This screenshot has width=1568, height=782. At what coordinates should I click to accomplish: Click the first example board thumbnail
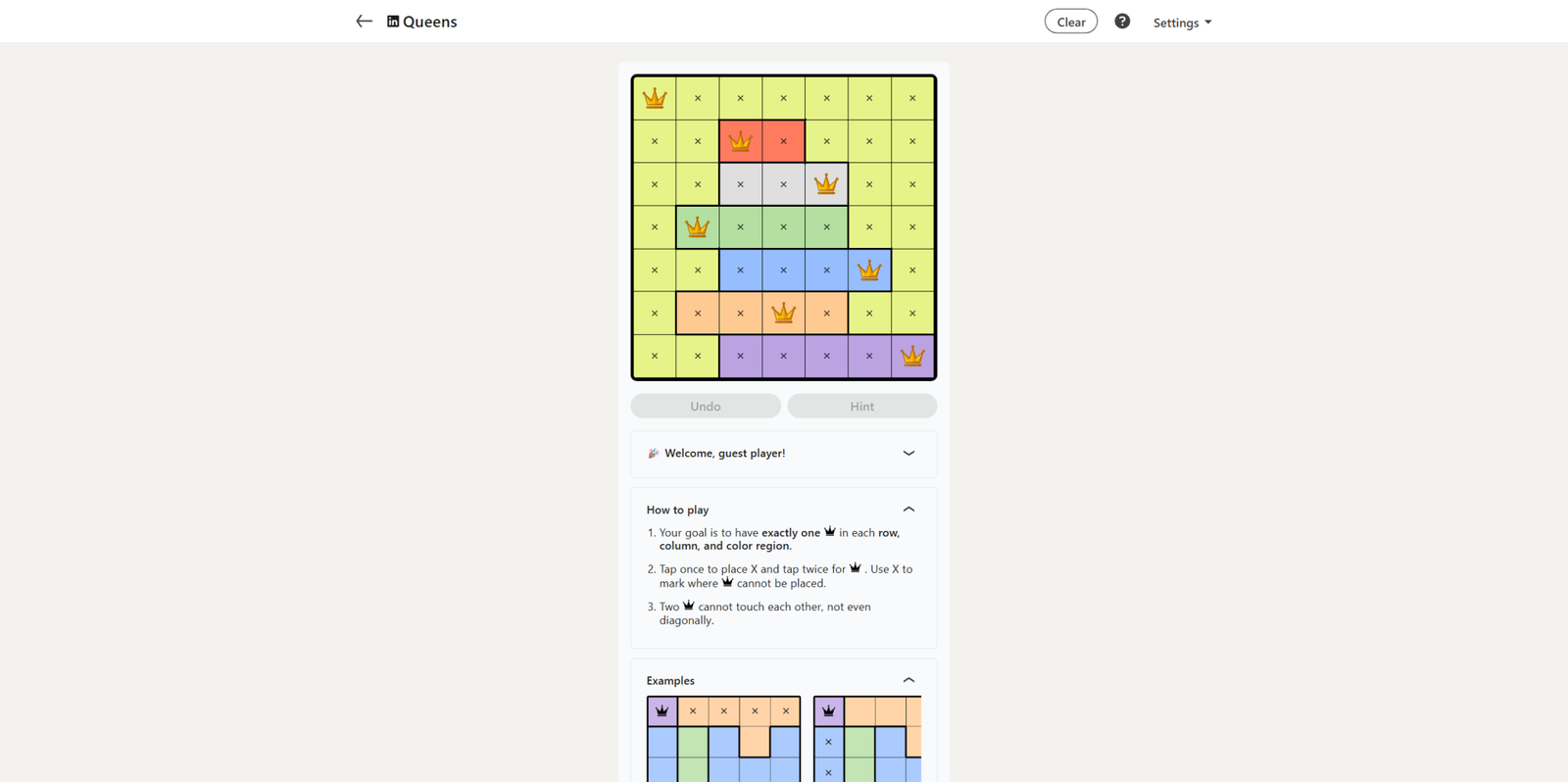pos(723,739)
